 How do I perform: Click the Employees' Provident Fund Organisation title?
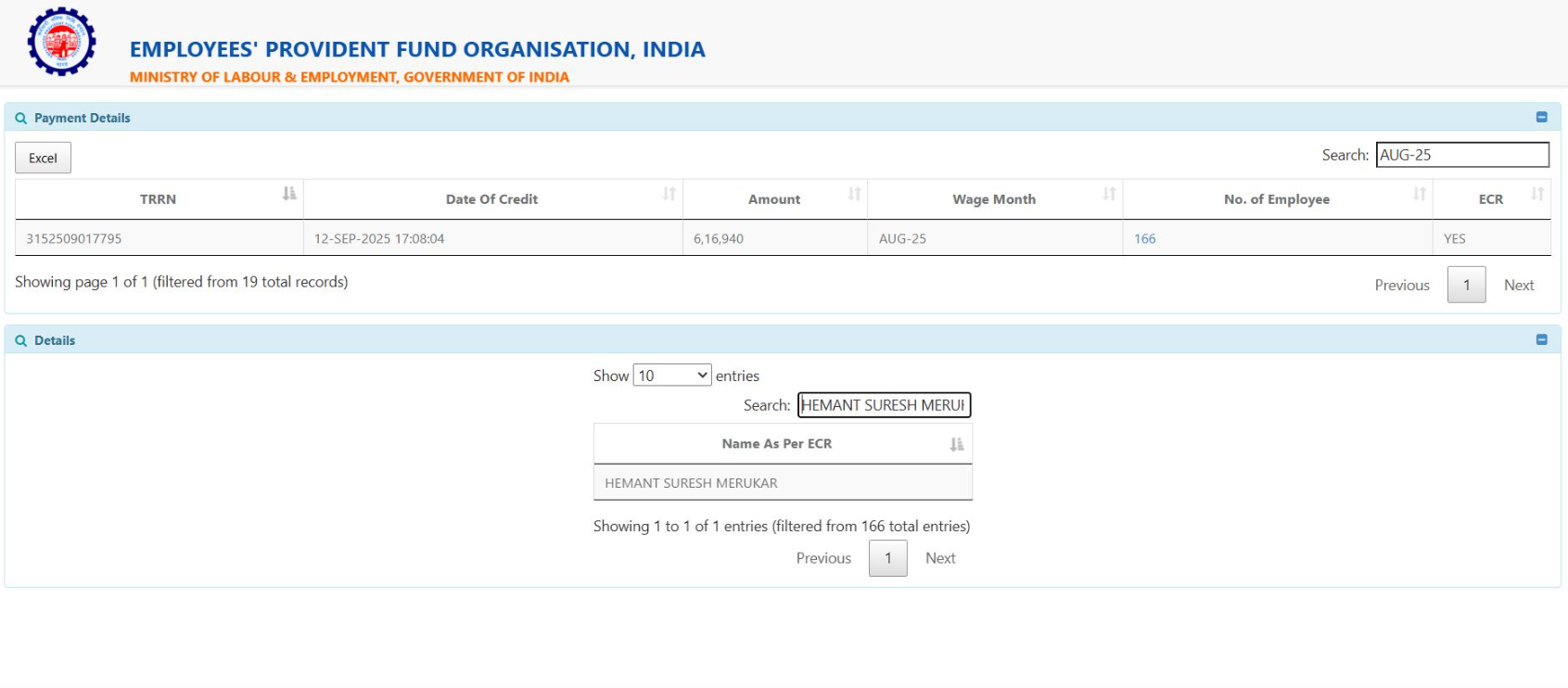coord(417,49)
